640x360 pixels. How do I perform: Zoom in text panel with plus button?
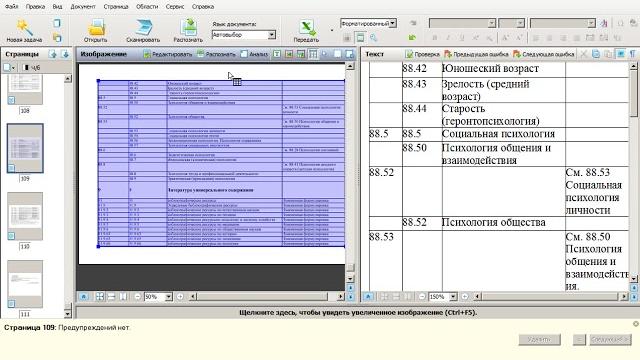point(465,297)
